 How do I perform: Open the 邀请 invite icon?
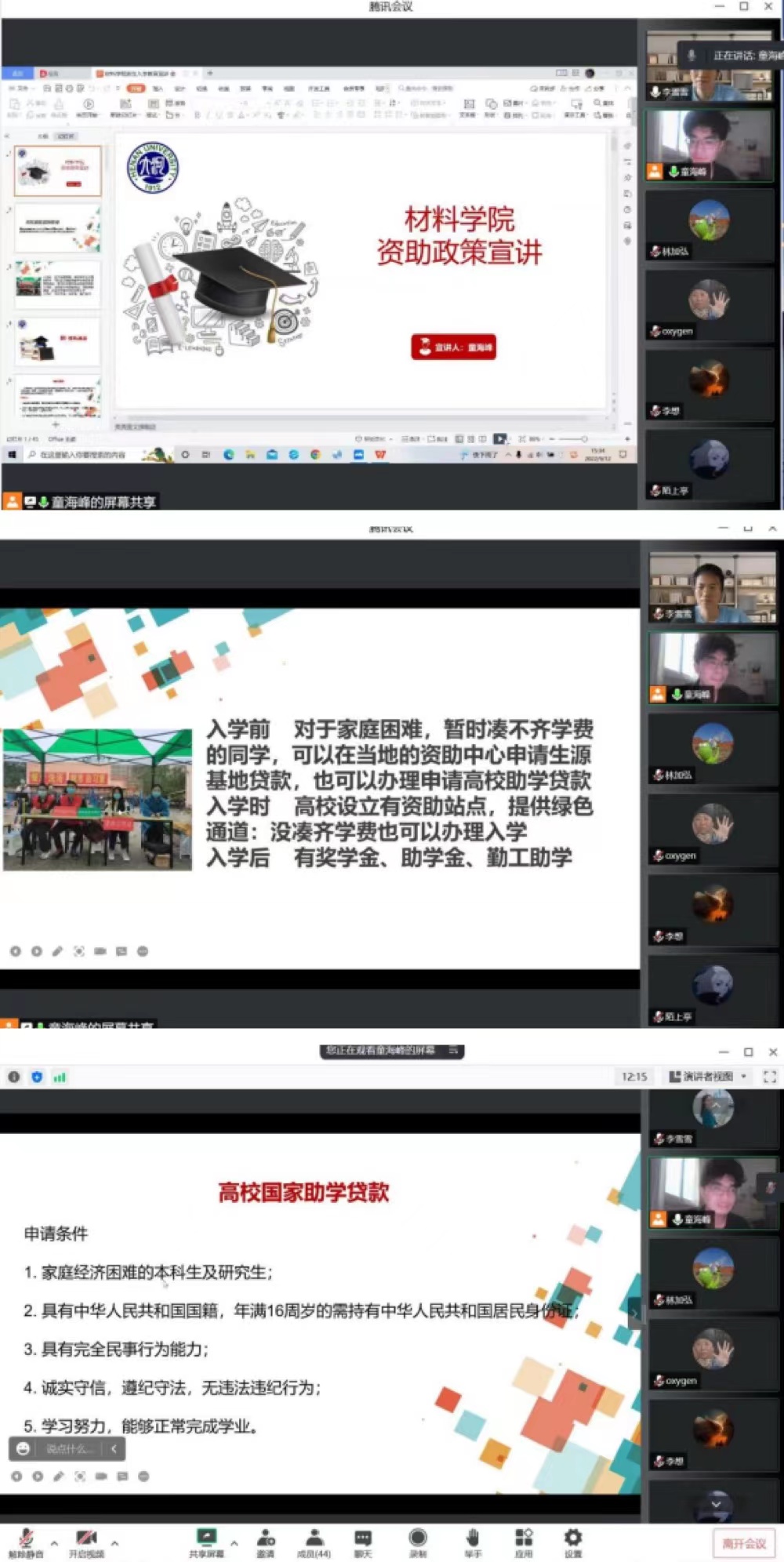tap(266, 1540)
